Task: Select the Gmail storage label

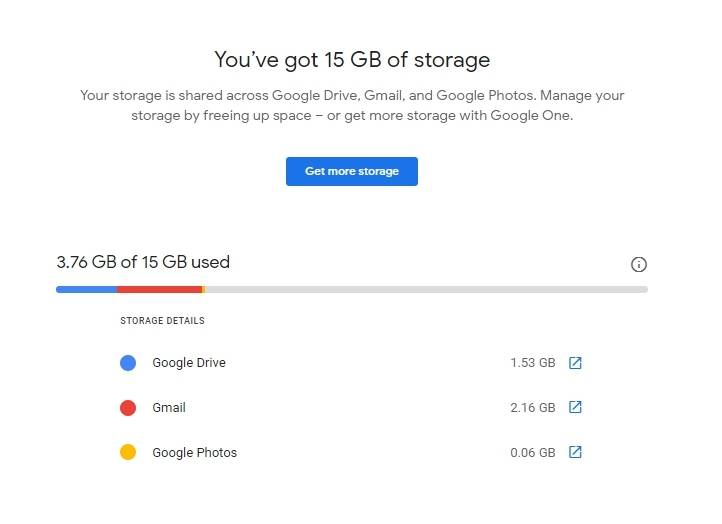Action: (x=169, y=408)
